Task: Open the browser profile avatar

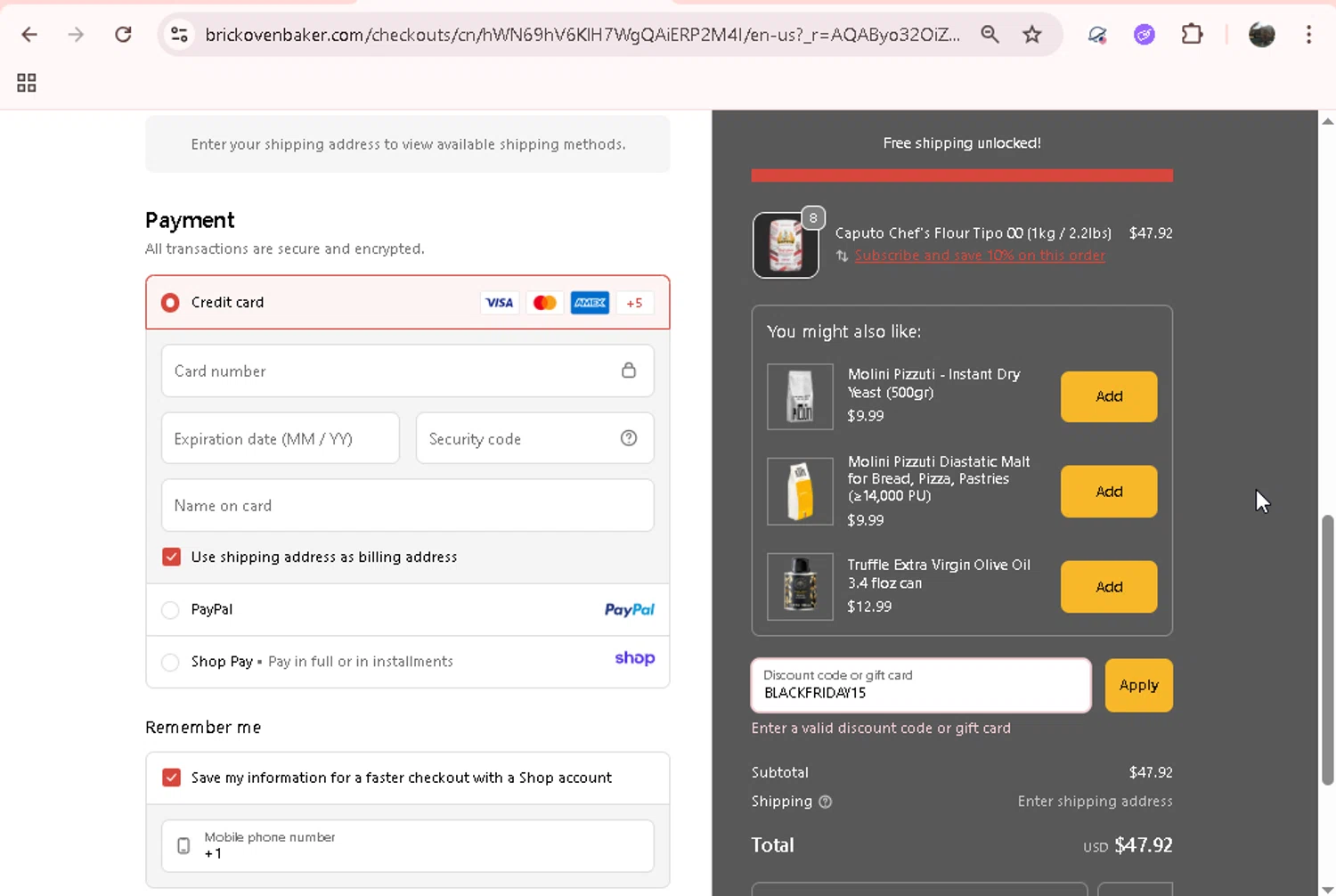Action: coord(1262,35)
